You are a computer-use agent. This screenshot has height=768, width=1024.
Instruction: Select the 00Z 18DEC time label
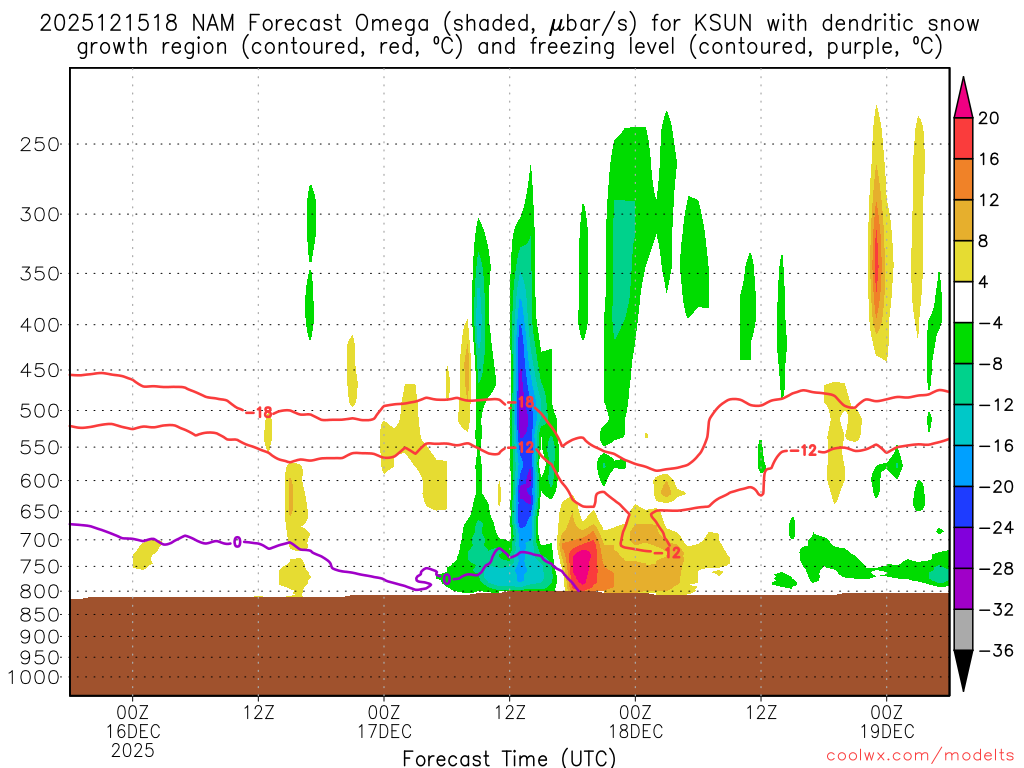click(635, 721)
